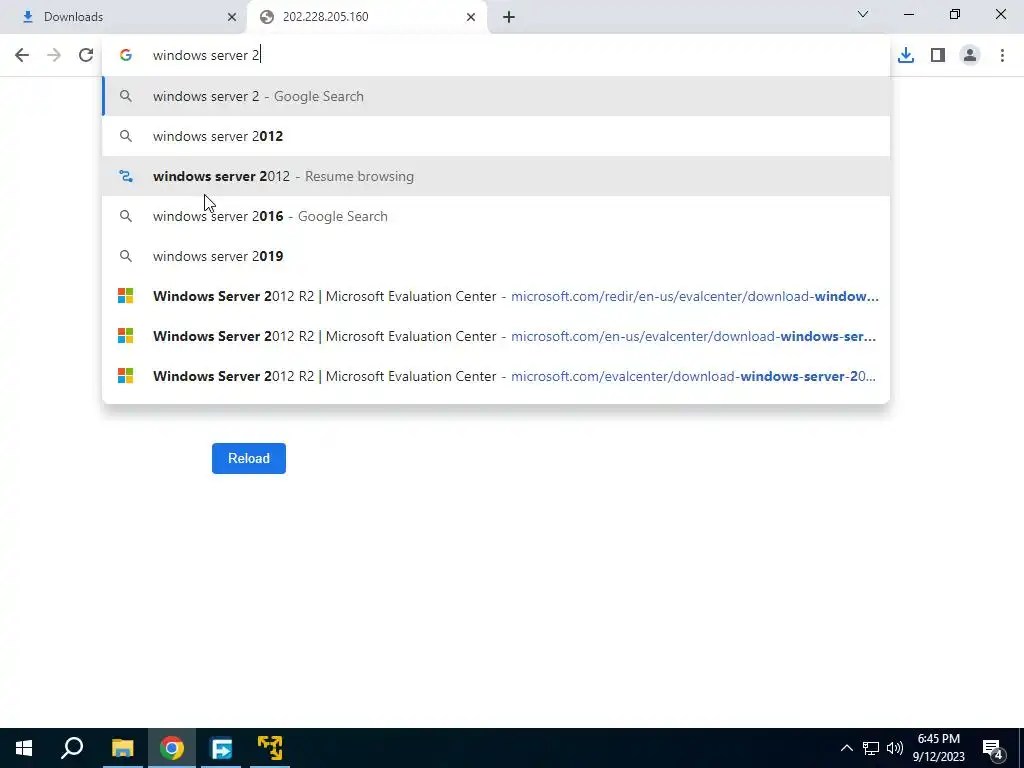Click the Google icon in address bar
Viewport: 1024px width, 768px height.
click(x=125, y=56)
